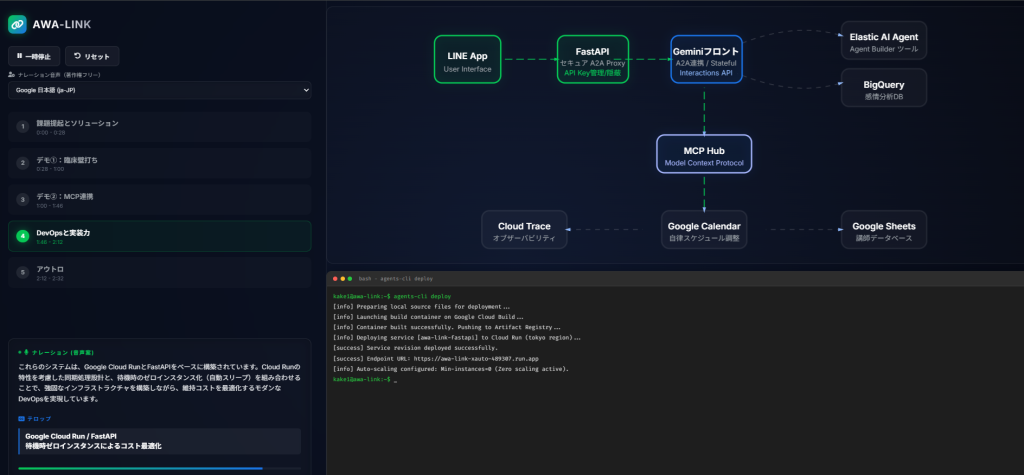Click the narration voice person icon
The width and height of the screenshot is (1024, 475).
click(11, 75)
